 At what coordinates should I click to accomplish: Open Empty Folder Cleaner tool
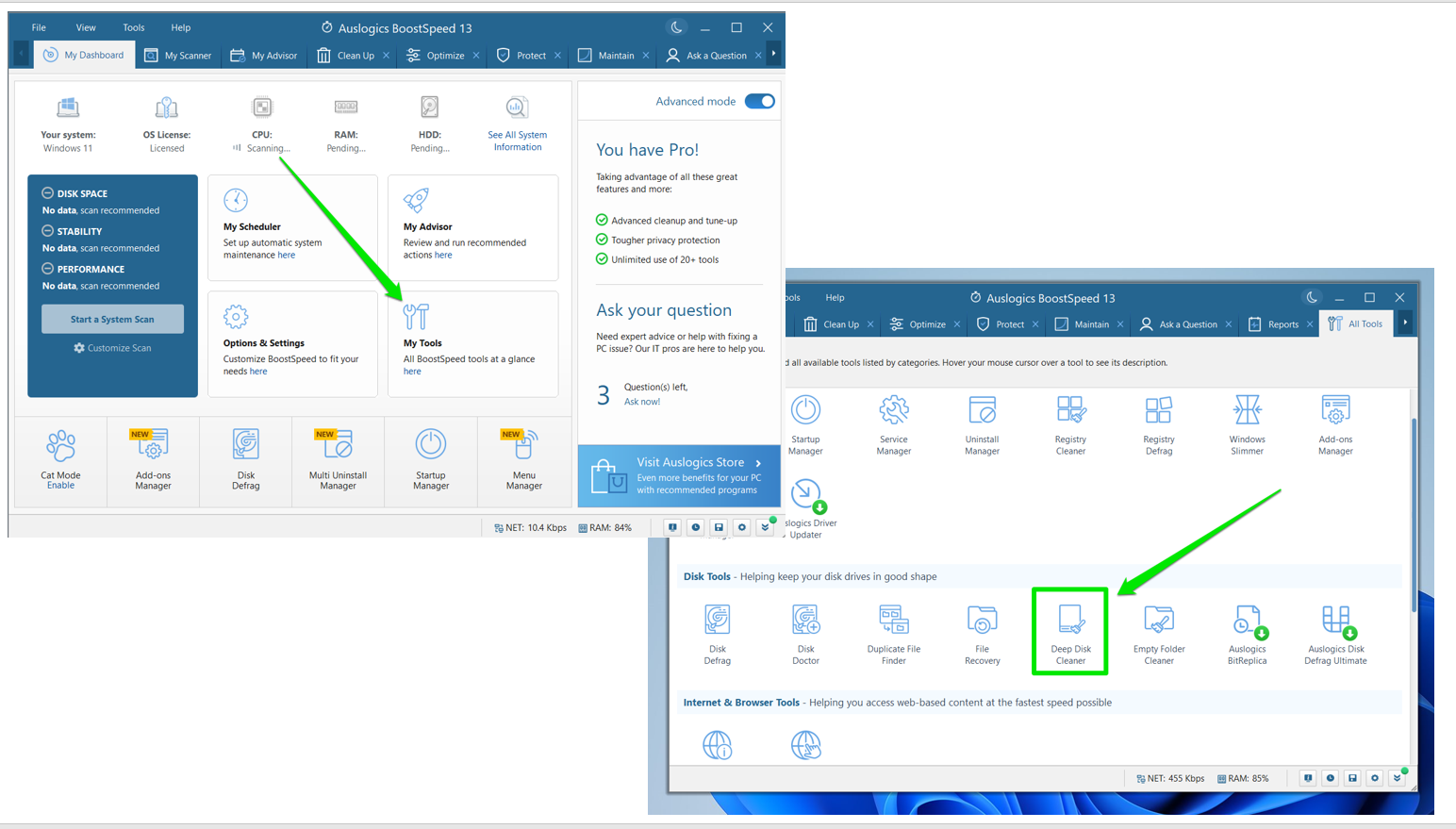[1159, 634]
